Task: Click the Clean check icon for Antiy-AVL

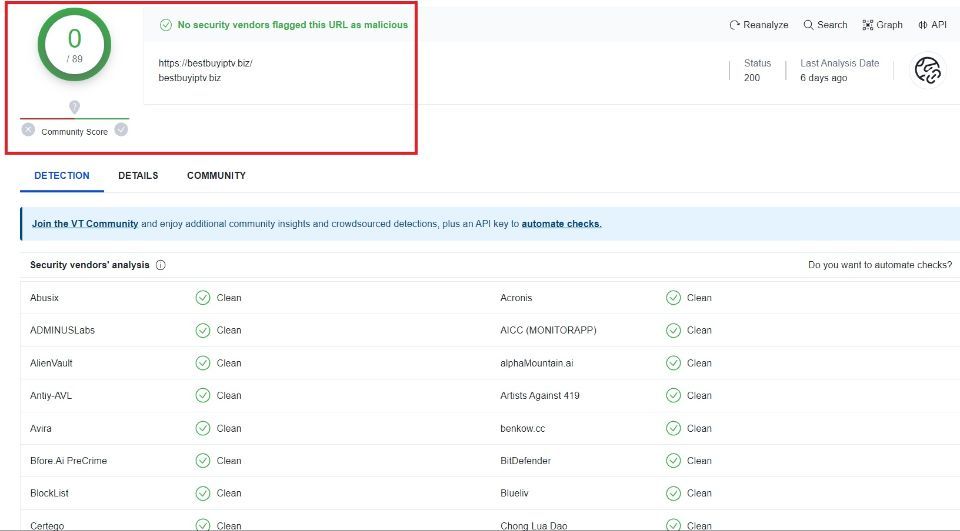Action: (x=203, y=396)
